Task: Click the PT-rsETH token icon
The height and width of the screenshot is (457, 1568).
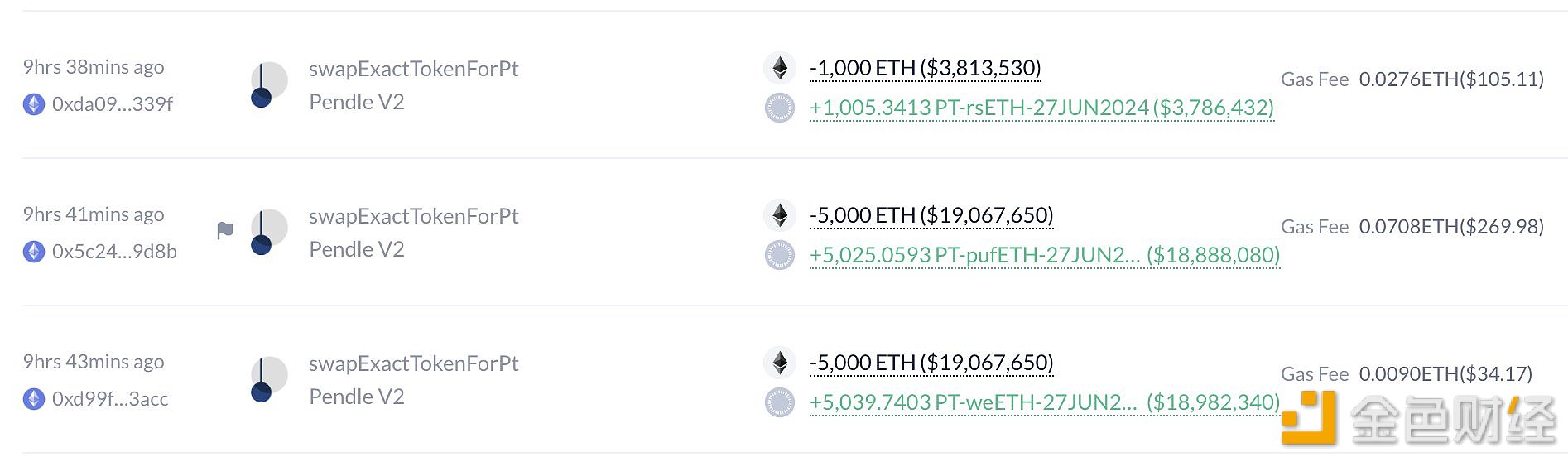Action: pos(780,108)
